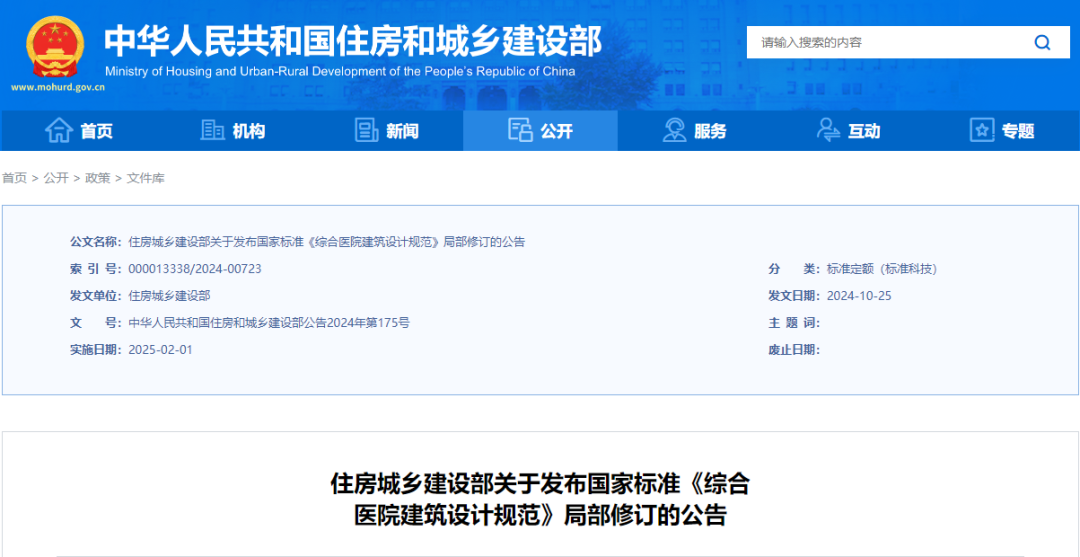Screen dimensions: 1080x557
Task: Click the magnifier search icon
Action: pos(1042,43)
